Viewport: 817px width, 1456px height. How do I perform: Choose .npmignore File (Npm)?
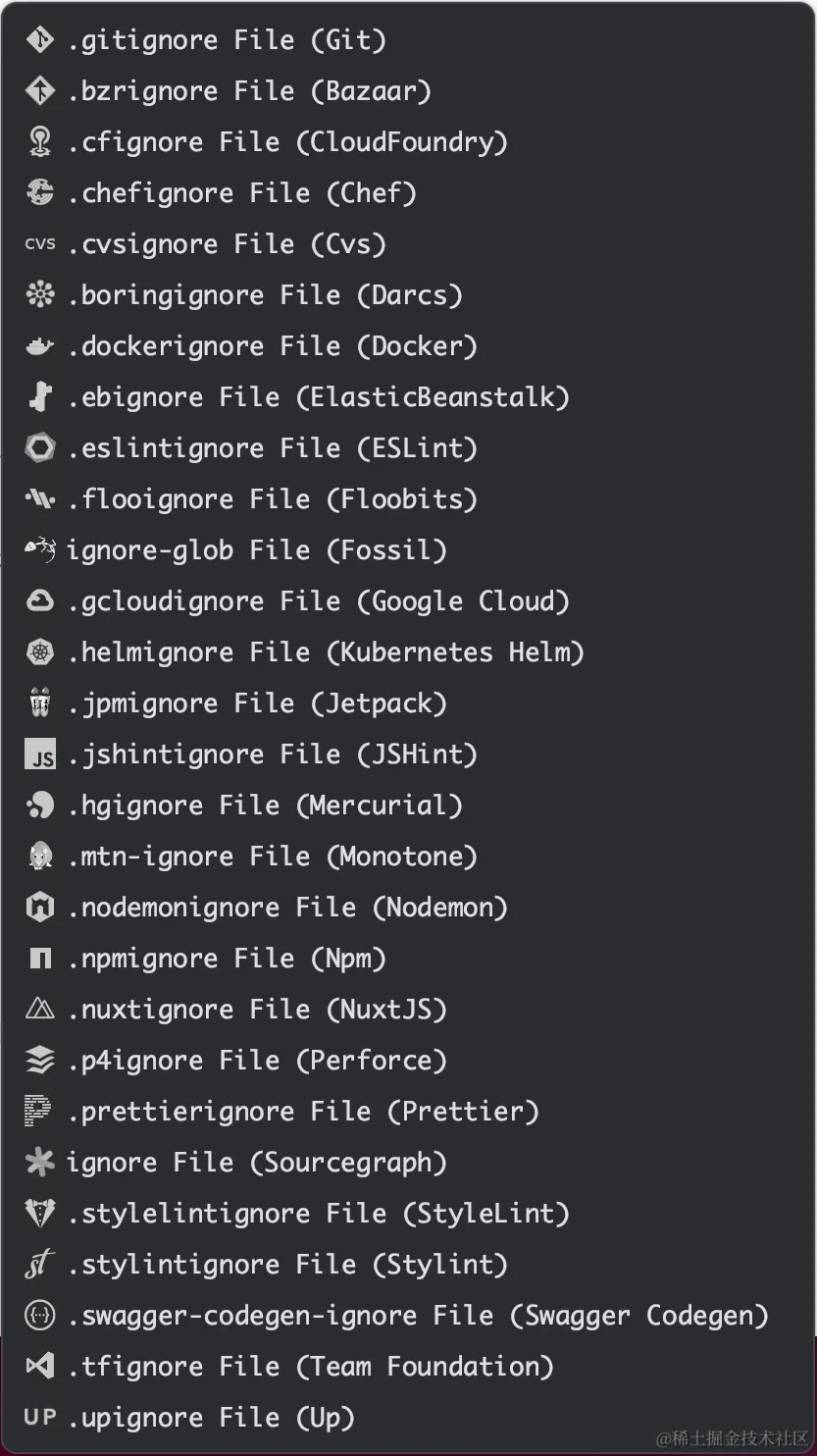point(227,959)
